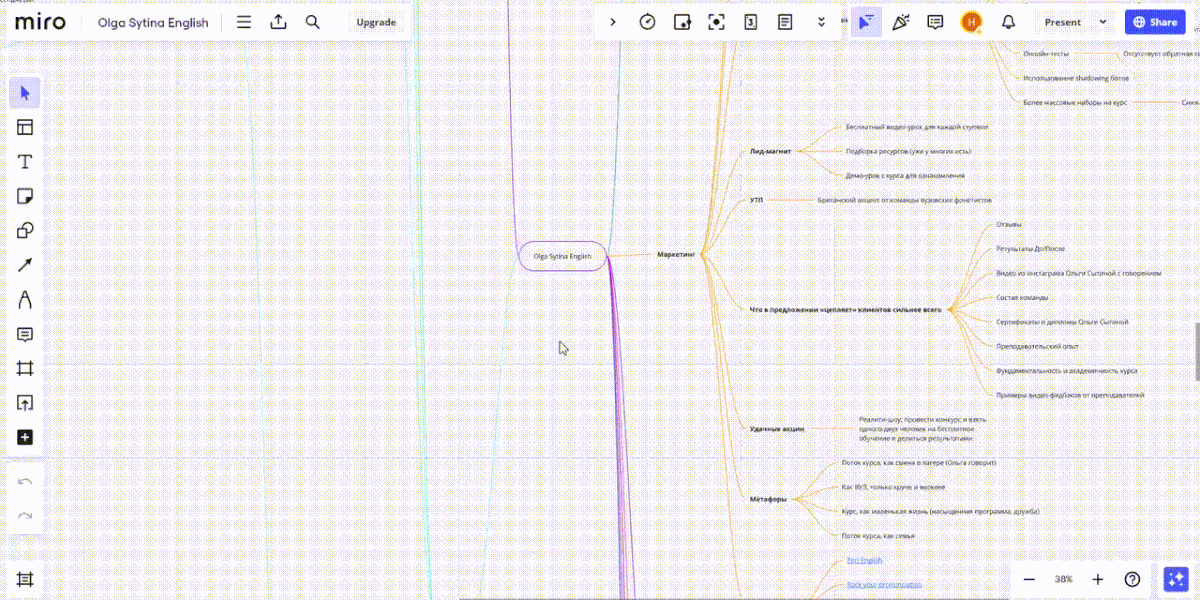
Task: Open the main hamburger menu
Action: (244, 22)
